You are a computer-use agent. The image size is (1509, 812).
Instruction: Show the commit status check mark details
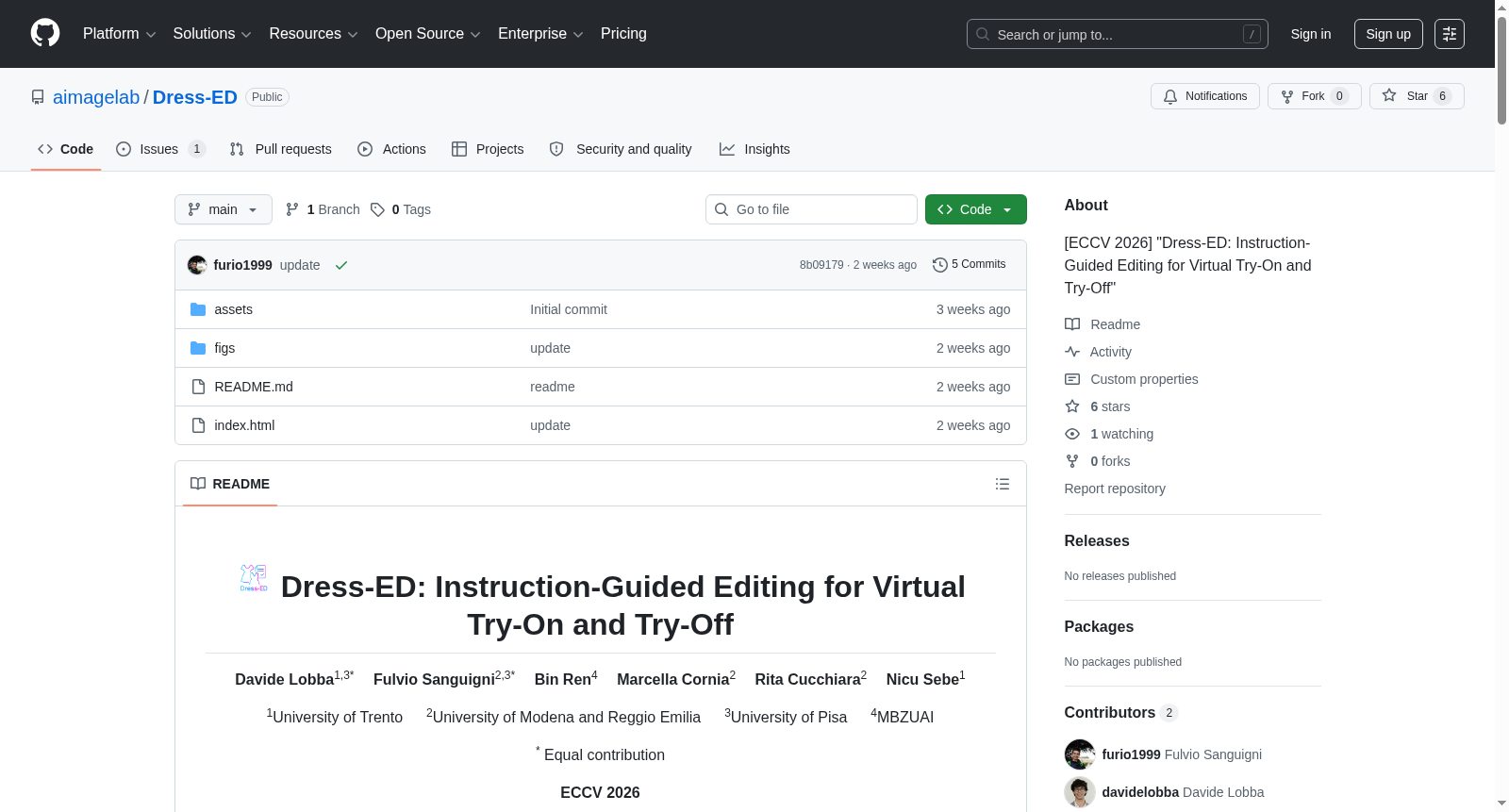tap(341, 265)
